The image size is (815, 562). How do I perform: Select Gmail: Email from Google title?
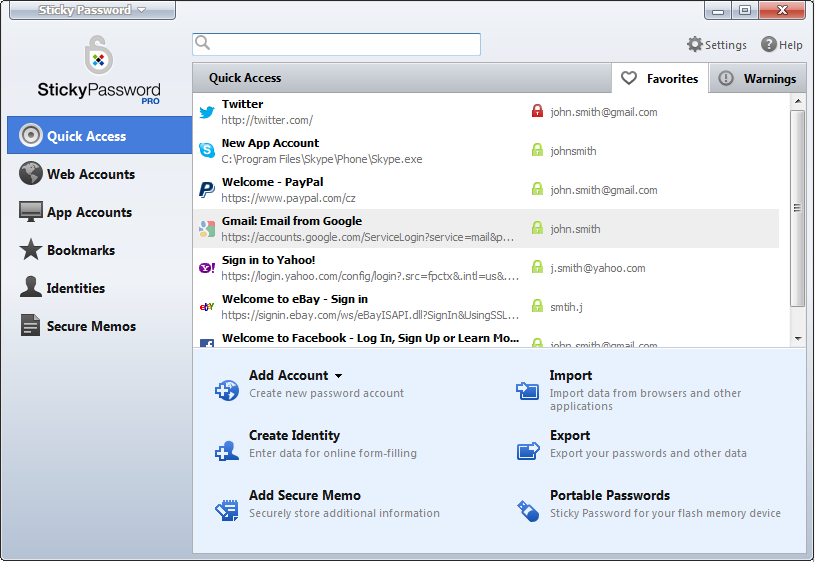[x=292, y=221]
